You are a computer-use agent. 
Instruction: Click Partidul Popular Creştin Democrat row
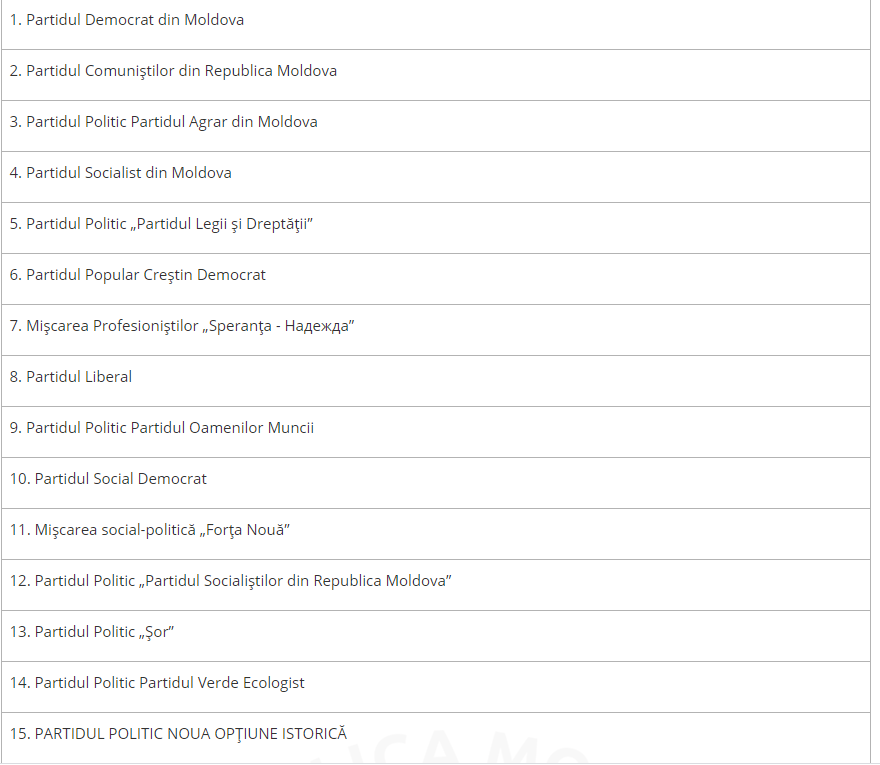(x=436, y=280)
